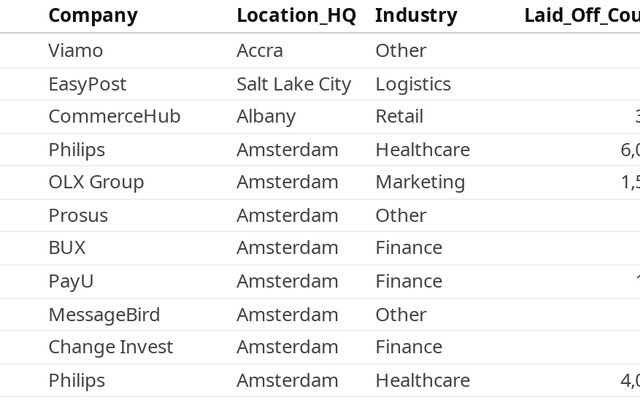Click the Amsterdam cell in the BUX row
The image size is (640, 400).
click(287, 248)
